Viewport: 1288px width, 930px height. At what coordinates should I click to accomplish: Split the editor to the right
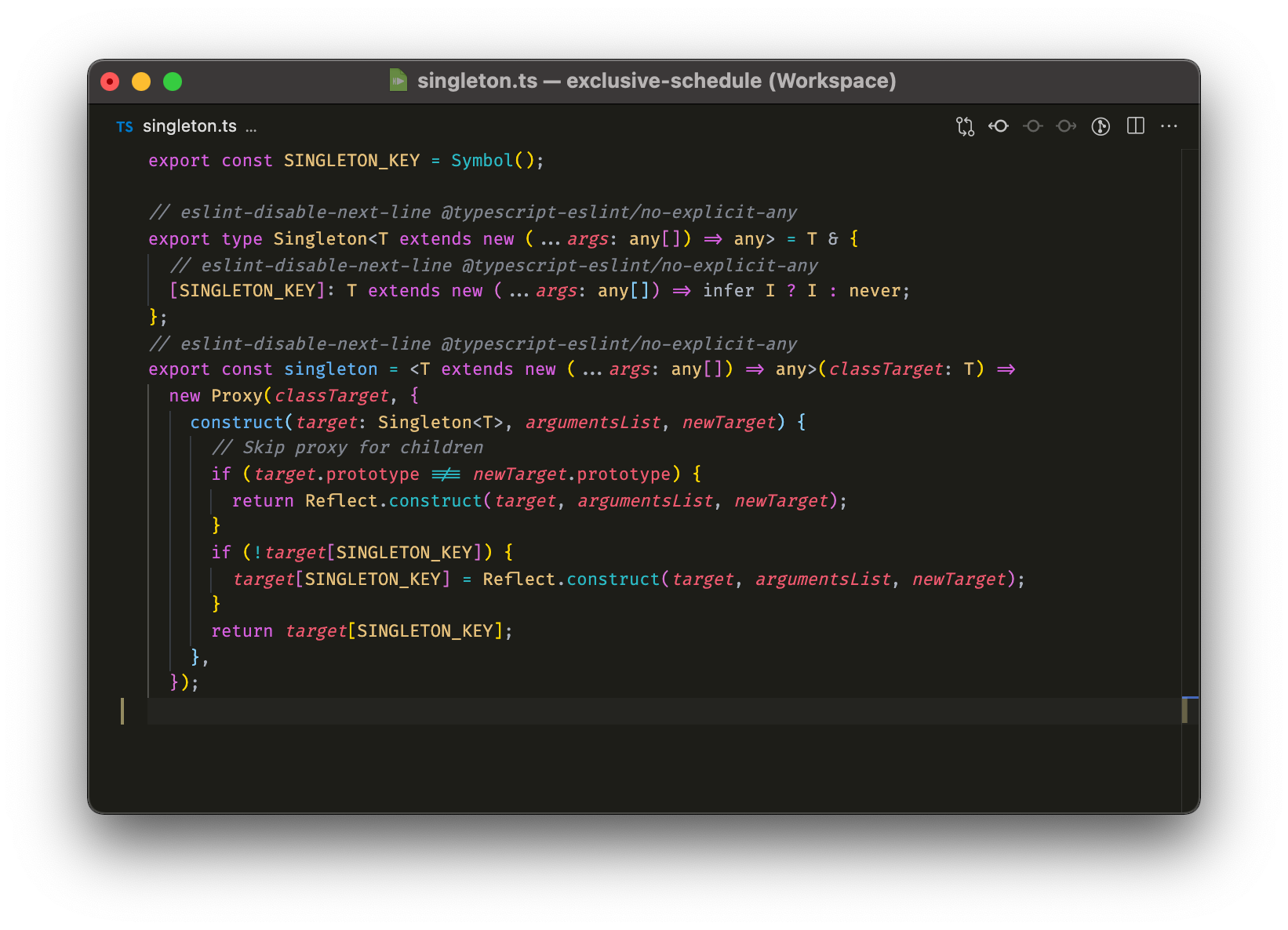click(x=1136, y=126)
